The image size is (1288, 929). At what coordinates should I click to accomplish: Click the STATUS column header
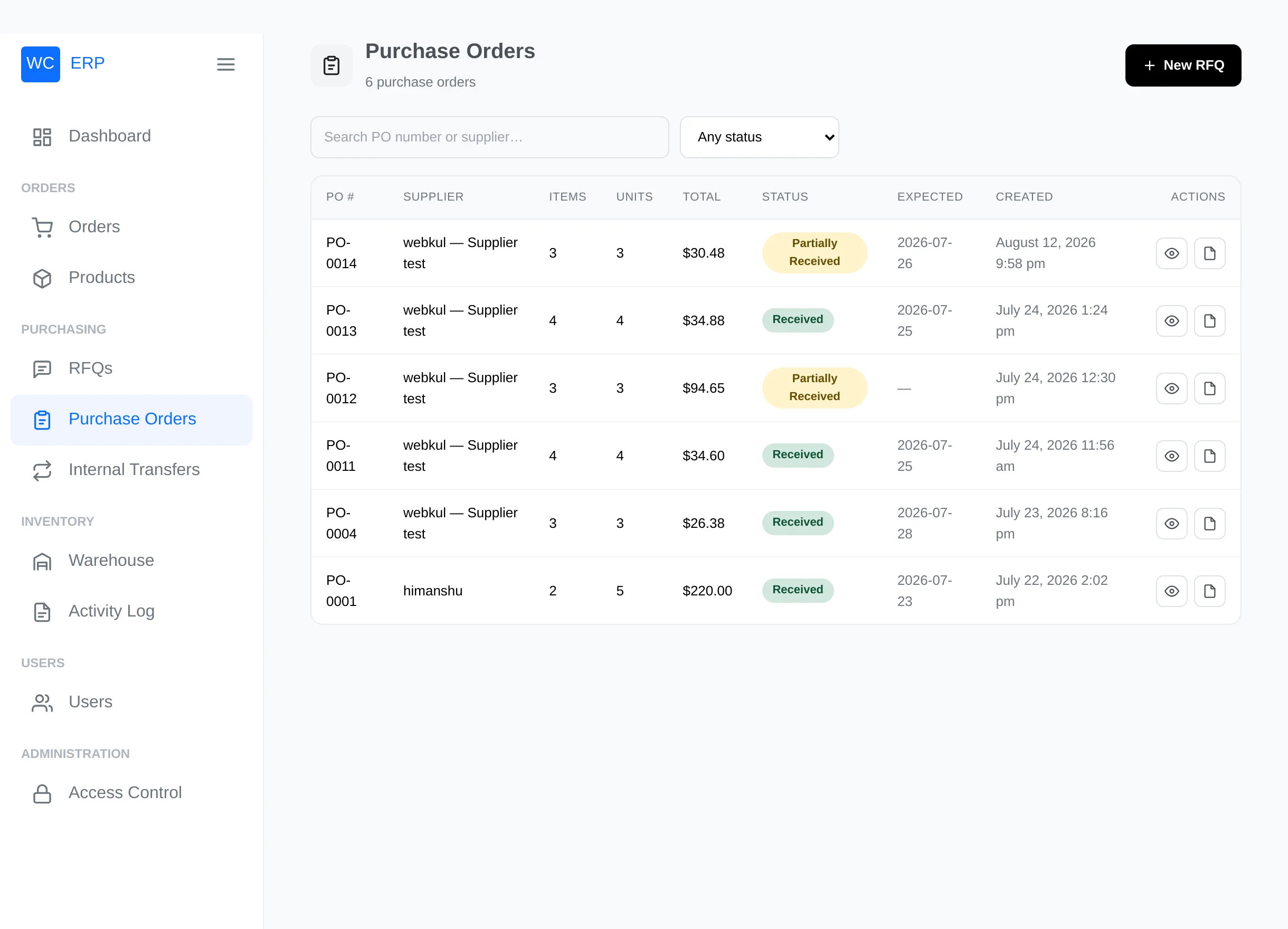pyautogui.click(x=785, y=197)
